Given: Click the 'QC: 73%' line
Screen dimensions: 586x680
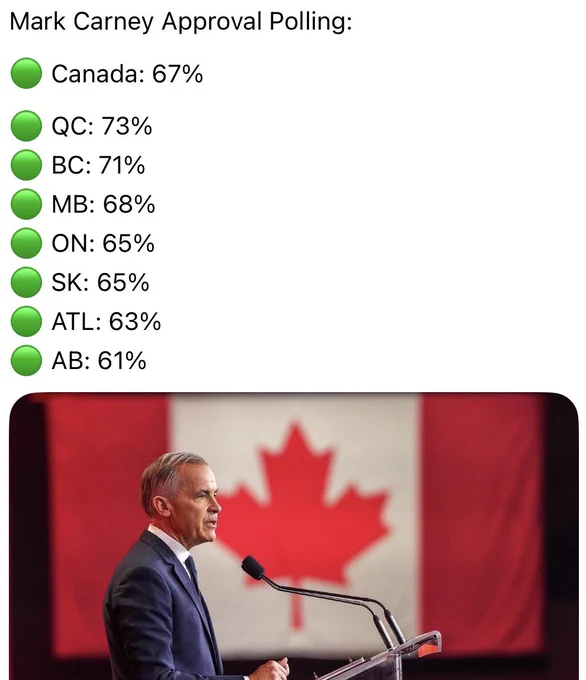Looking at the screenshot, I should (102, 126).
